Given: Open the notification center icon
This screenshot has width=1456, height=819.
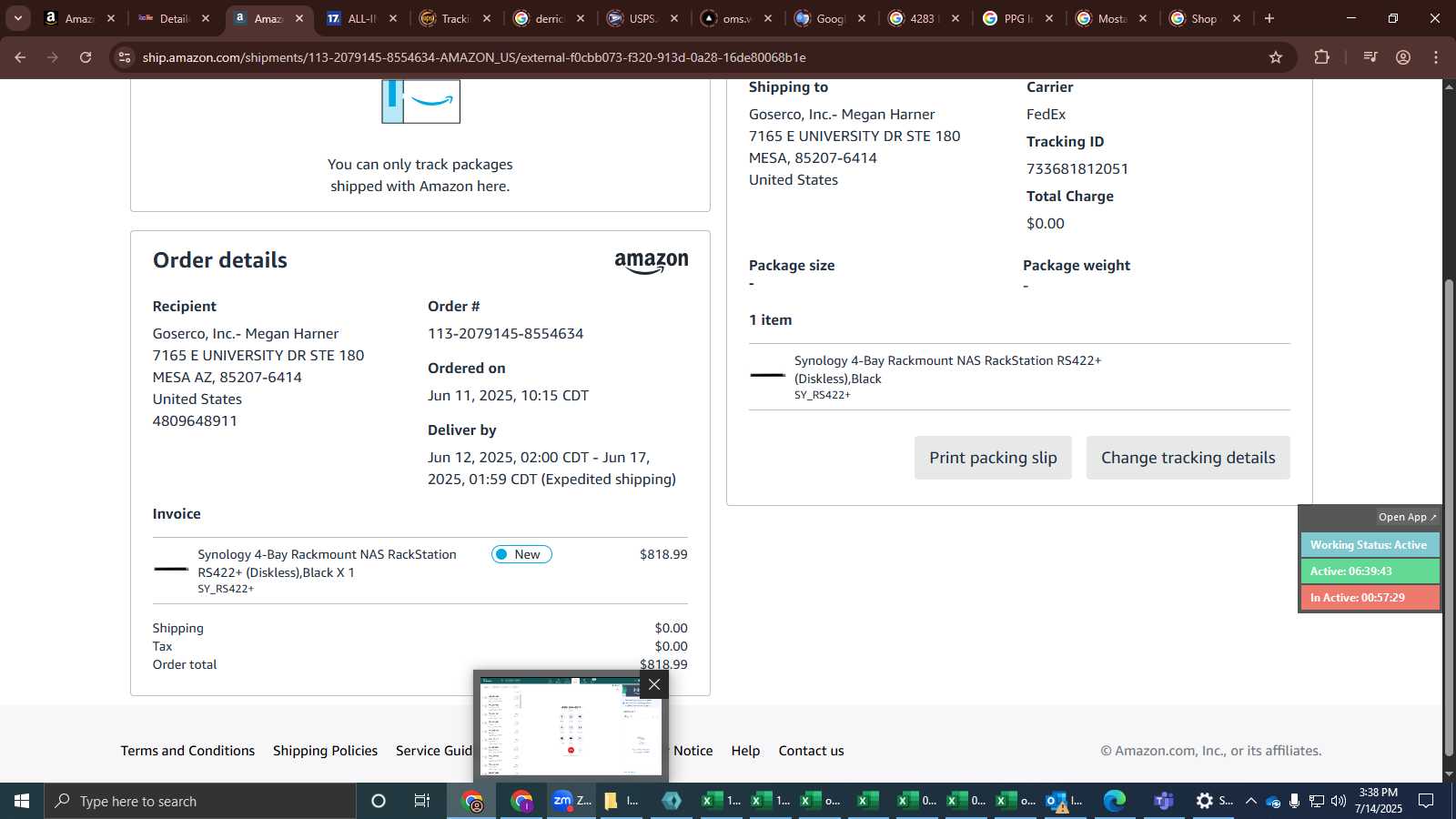Looking at the screenshot, I should pyautogui.click(x=1426, y=801).
